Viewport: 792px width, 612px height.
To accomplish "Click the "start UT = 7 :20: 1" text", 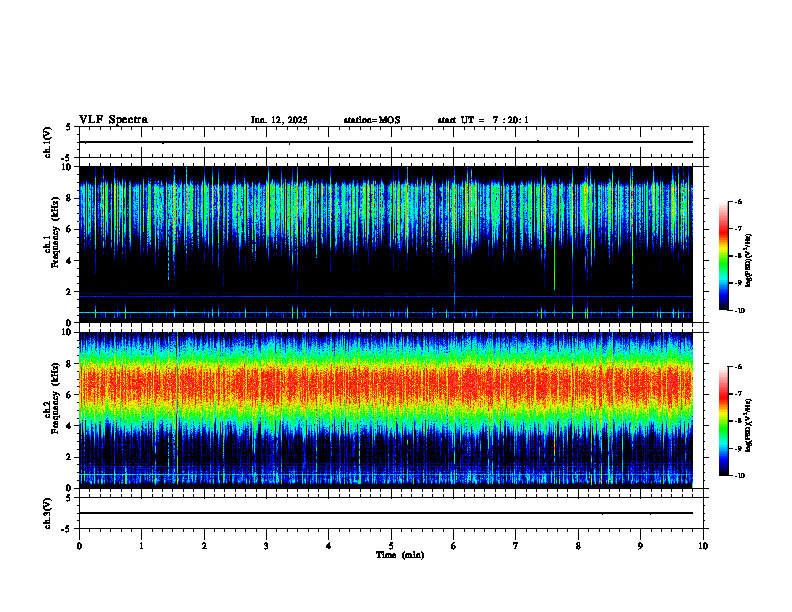I will [483, 120].
